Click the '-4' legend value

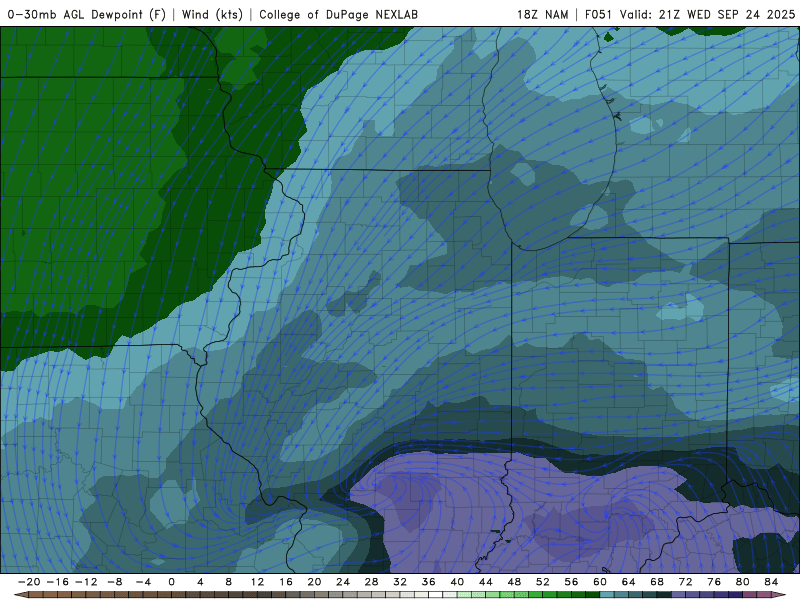pos(143,582)
